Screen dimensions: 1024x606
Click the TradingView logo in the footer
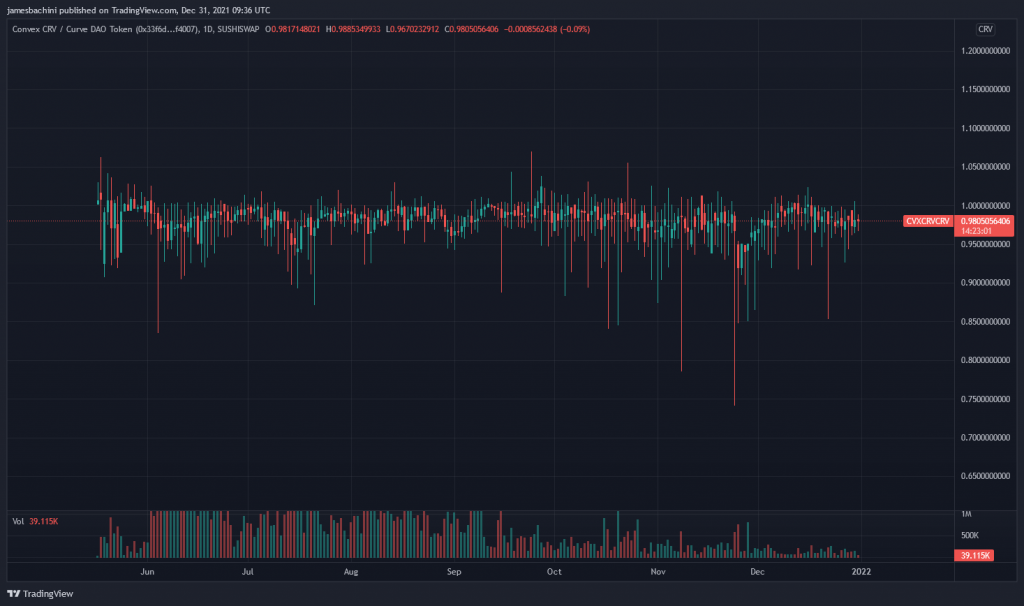pos(40,594)
